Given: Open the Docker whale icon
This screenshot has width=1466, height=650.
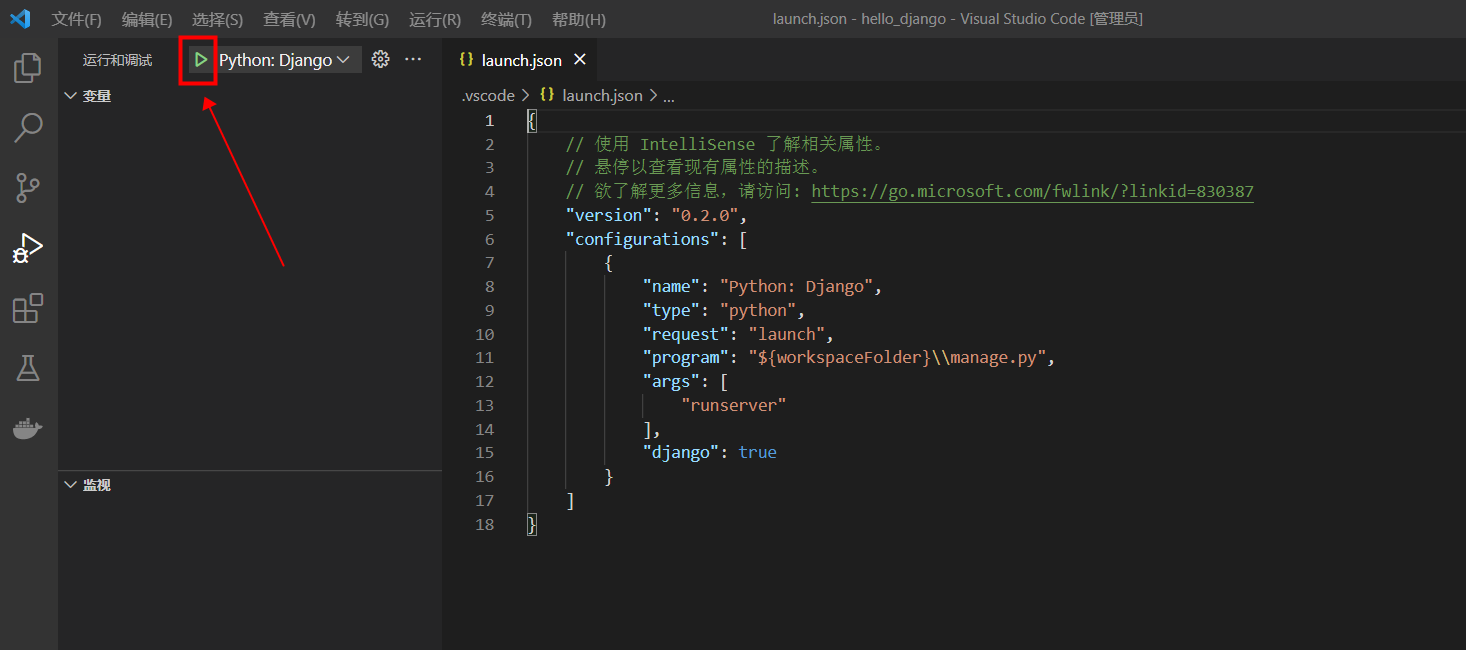Looking at the screenshot, I should pos(28,428).
